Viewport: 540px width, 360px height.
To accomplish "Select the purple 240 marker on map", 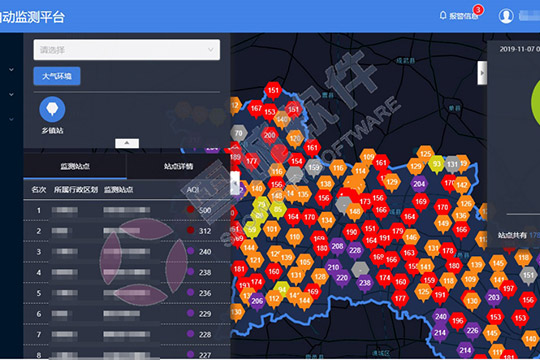I will click(x=440, y=317).
